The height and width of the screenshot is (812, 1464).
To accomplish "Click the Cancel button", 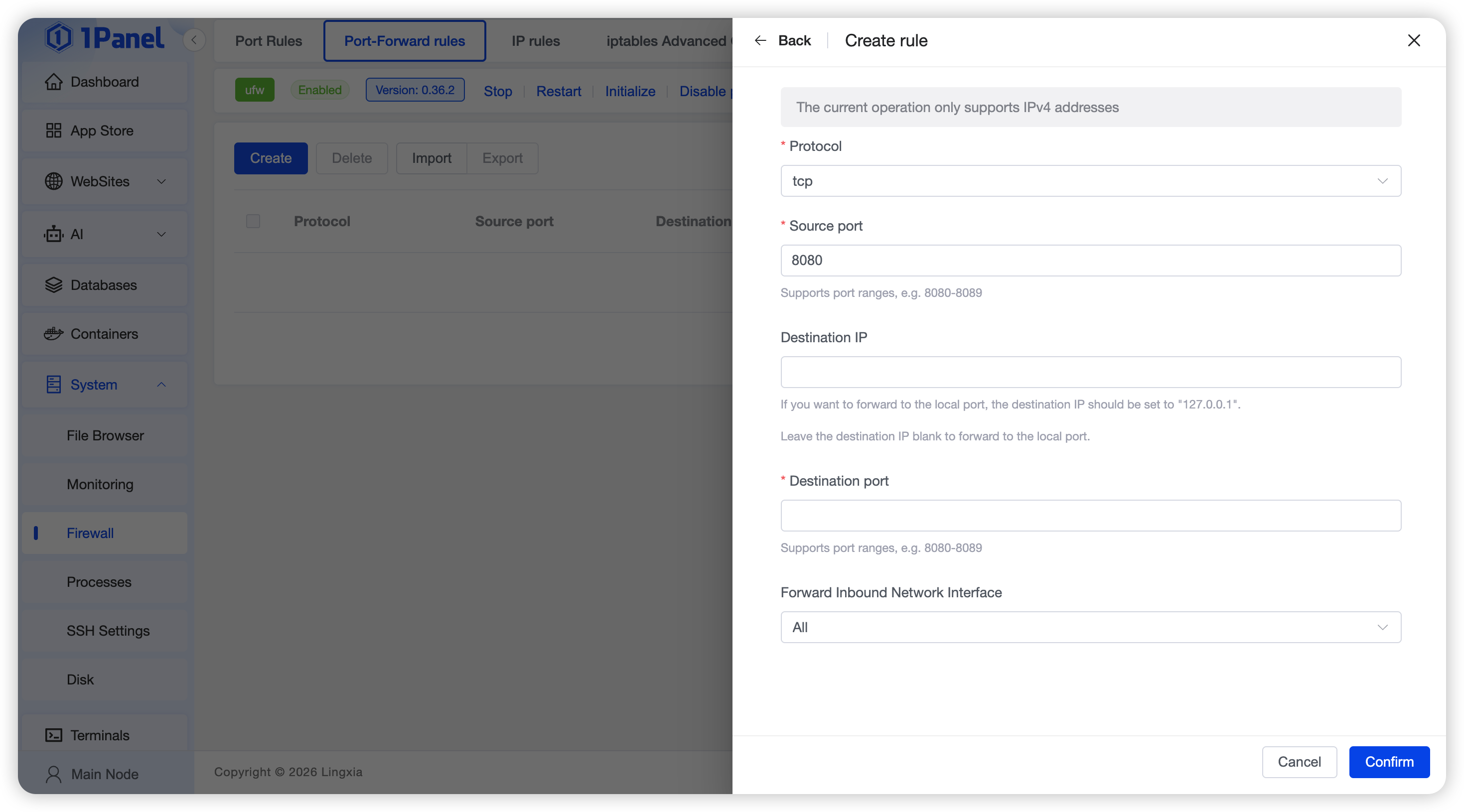I will 1299,761.
